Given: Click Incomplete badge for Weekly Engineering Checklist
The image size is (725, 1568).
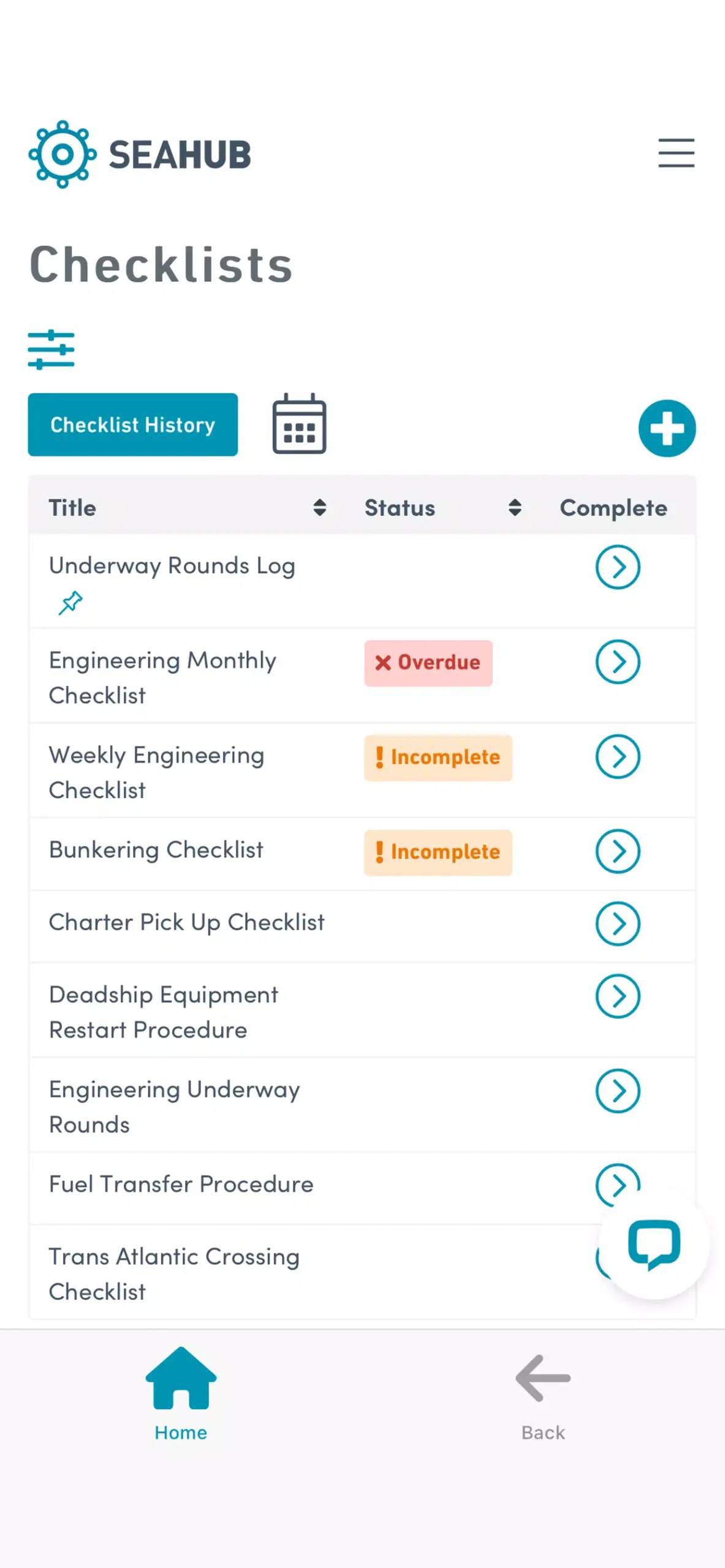Looking at the screenshot, I should point(438,758).
